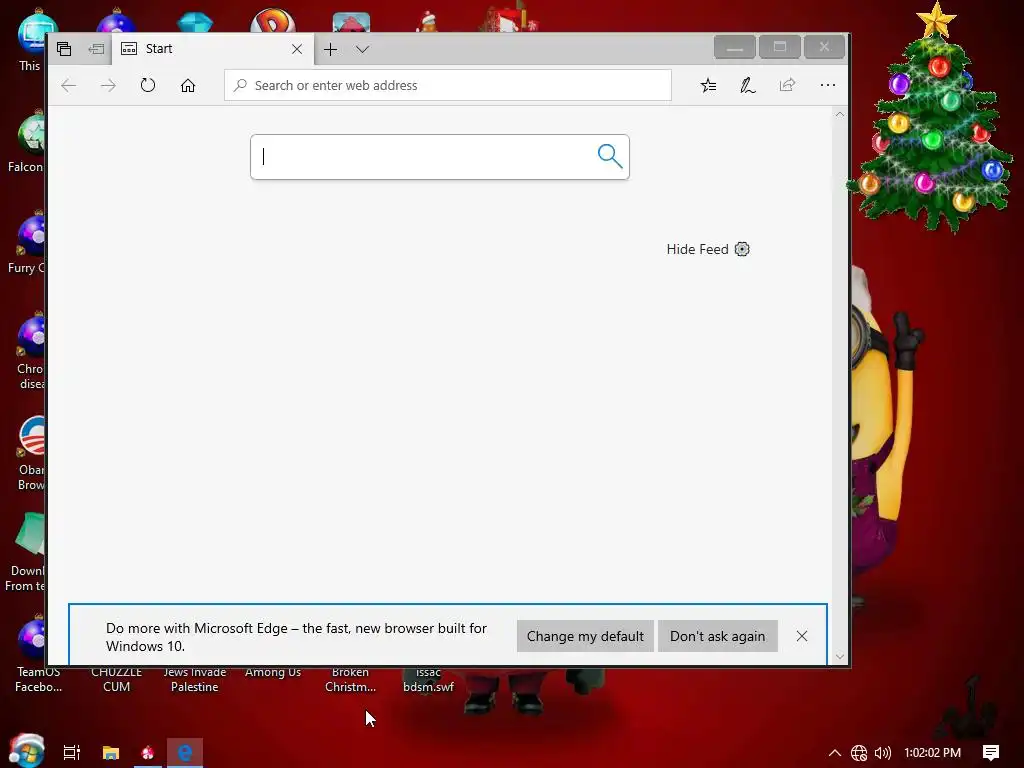Image resolution: width=1024 pixels, height=768 pixels.
Task: Set these tabs aside icon
Action: (96, 49)
